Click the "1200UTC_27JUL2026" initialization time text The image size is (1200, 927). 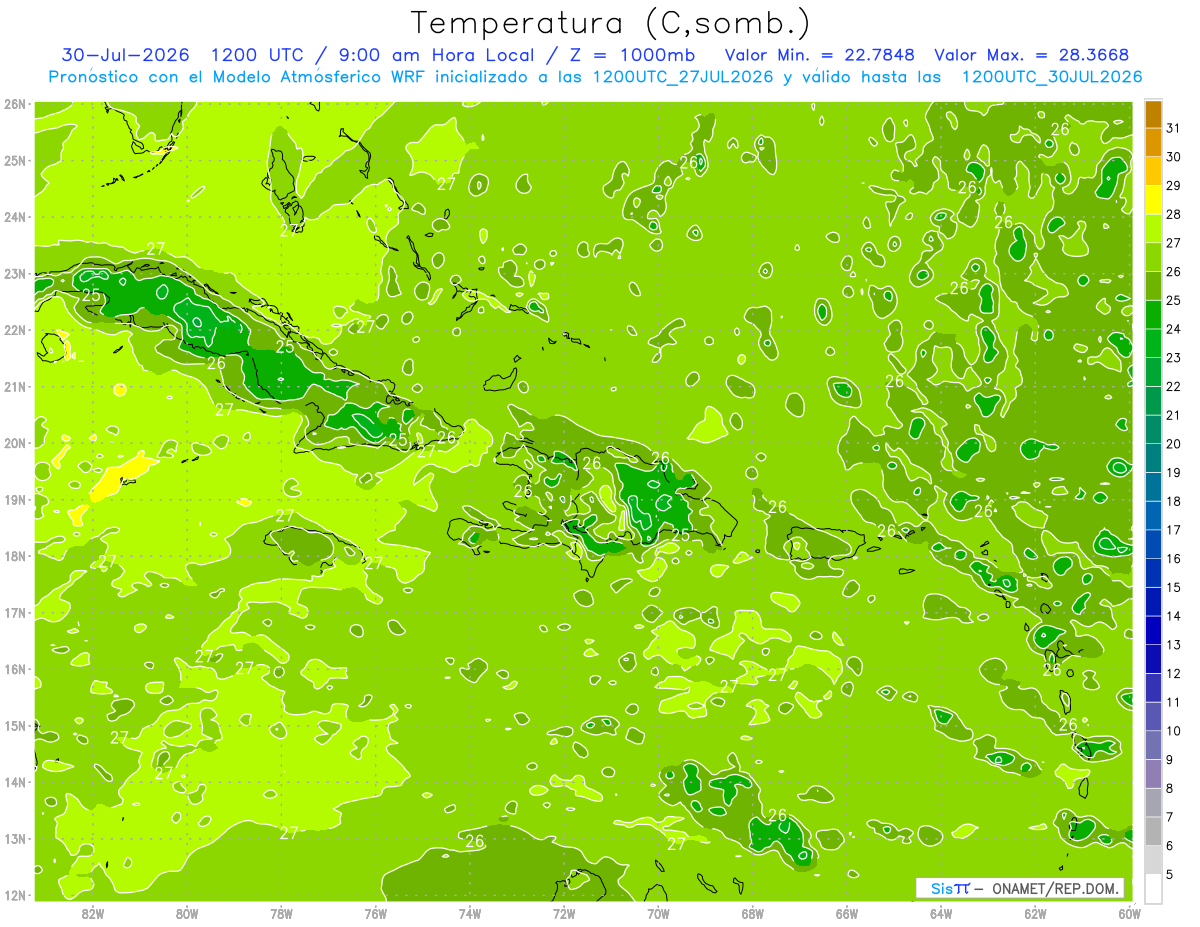(x=683, y=77)
